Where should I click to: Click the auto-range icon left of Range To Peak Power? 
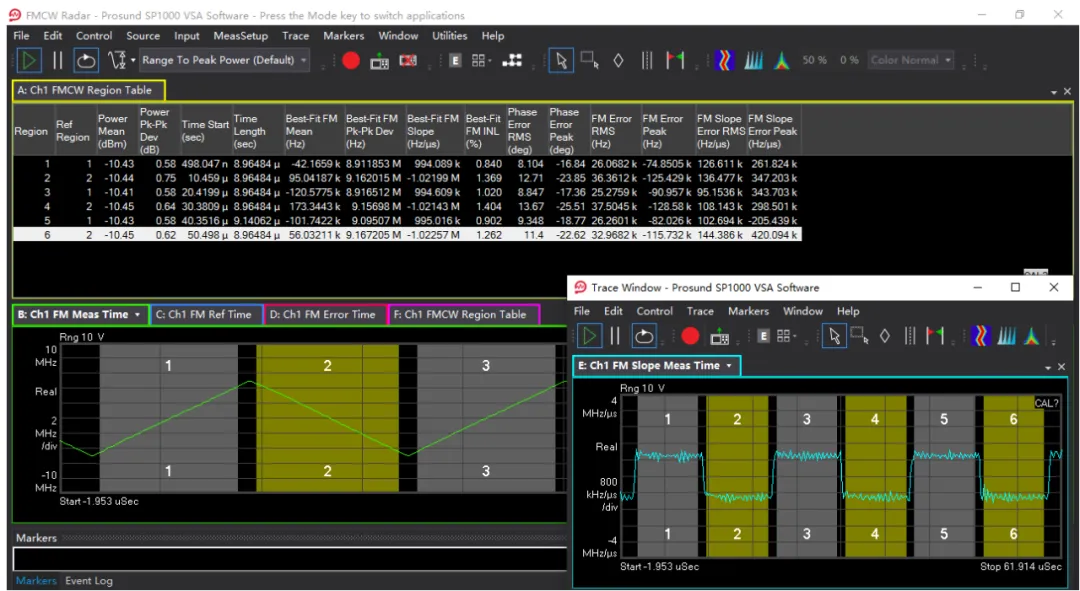pos(116,61)
